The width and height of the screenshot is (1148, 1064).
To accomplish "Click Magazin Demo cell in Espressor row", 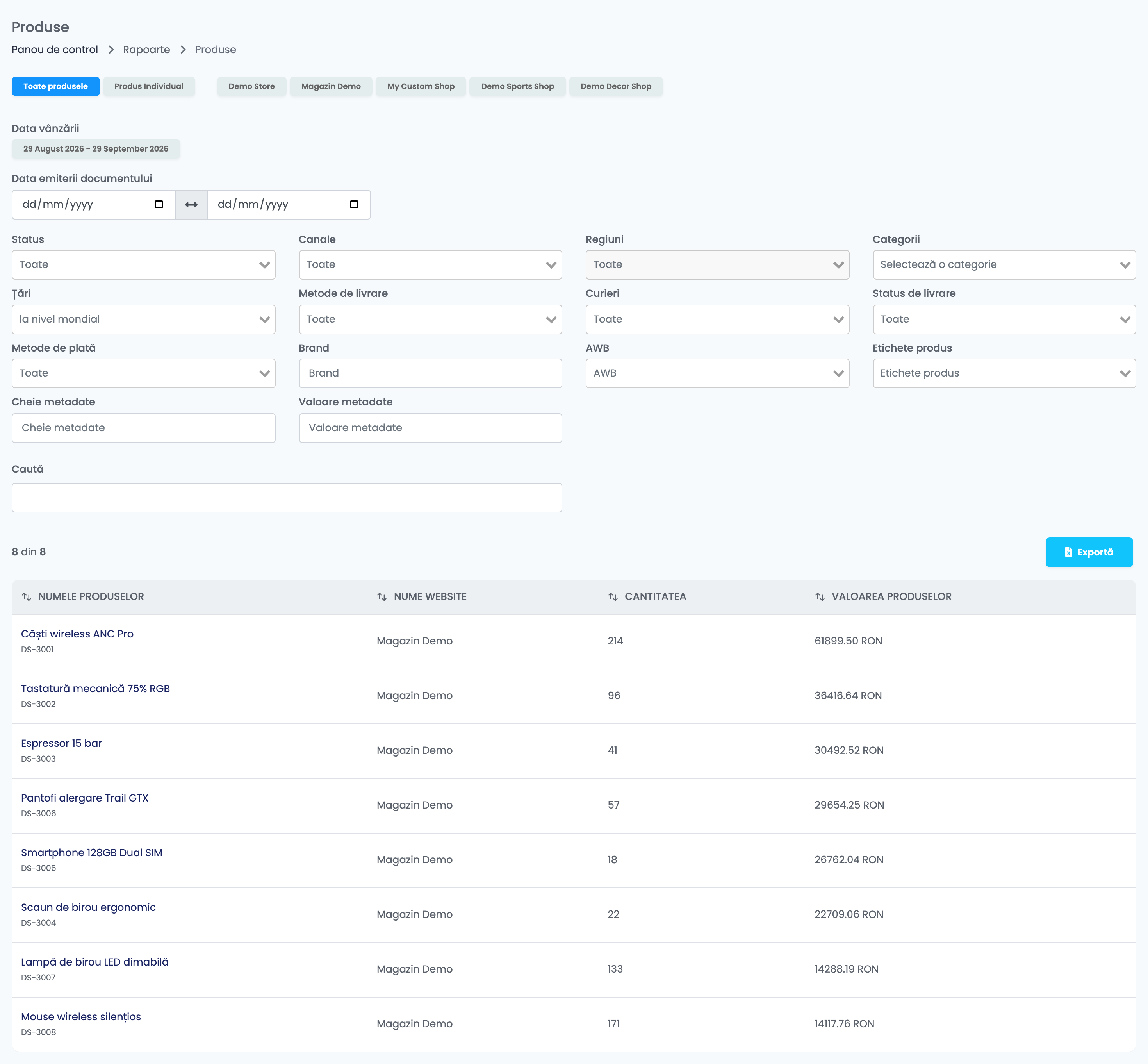I will (x=414, y=750).
